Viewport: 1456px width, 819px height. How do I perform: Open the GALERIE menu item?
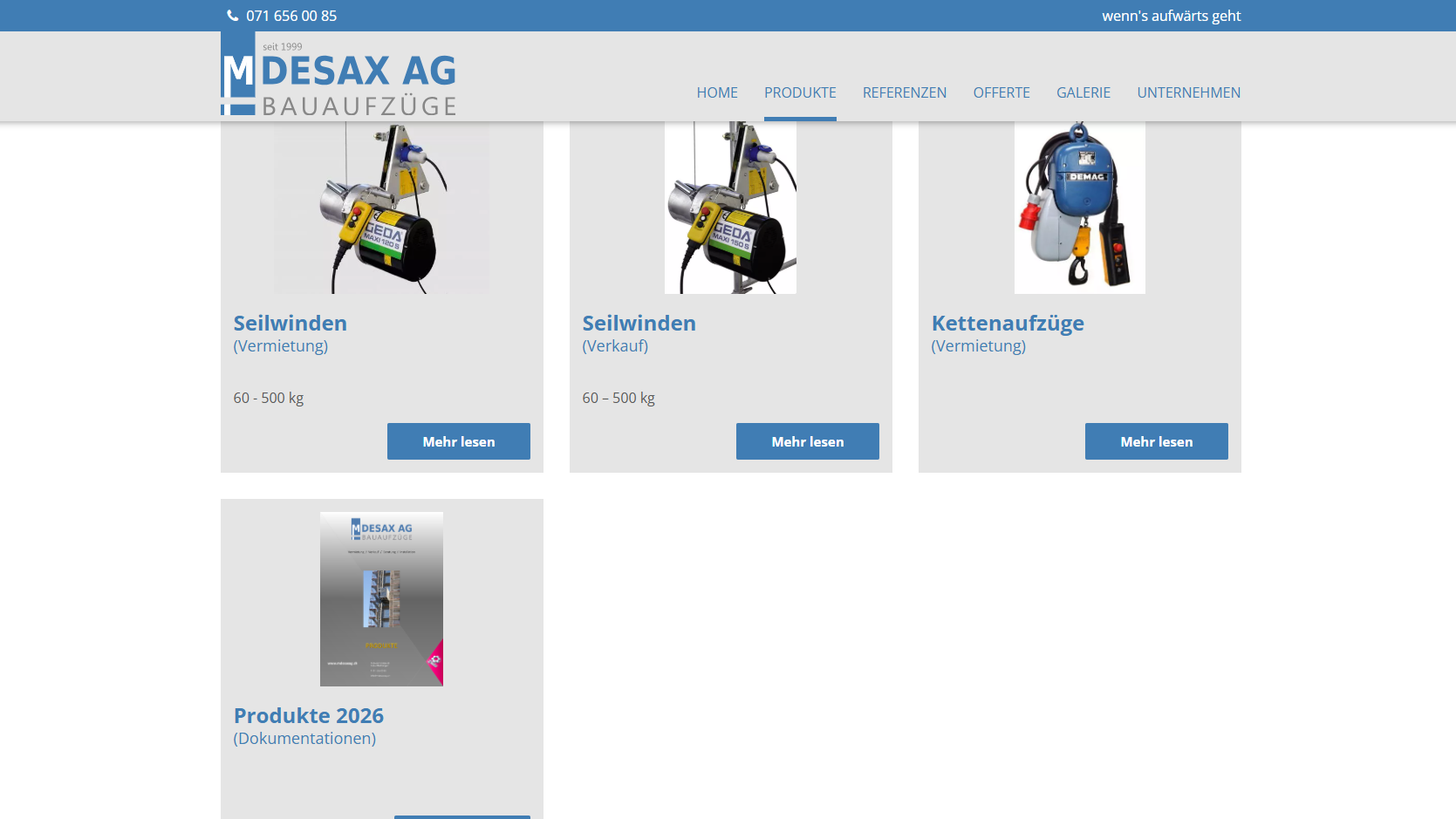pos(1083,92)
